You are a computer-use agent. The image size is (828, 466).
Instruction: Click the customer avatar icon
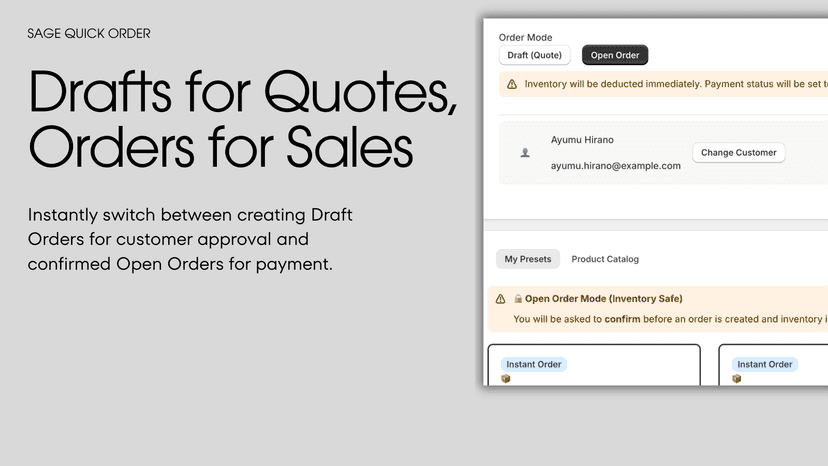525,153
